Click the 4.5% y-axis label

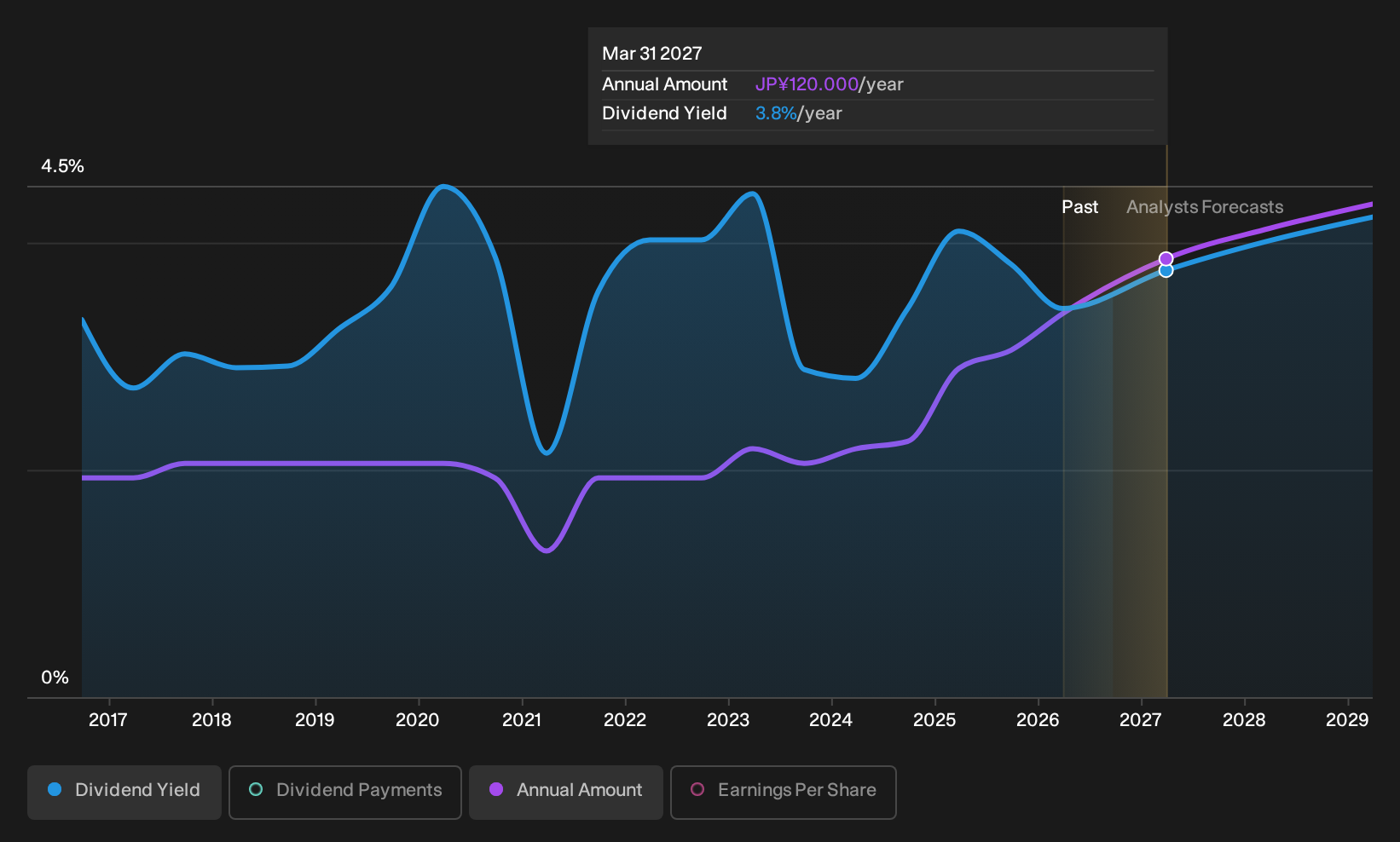tap(63, 166)
